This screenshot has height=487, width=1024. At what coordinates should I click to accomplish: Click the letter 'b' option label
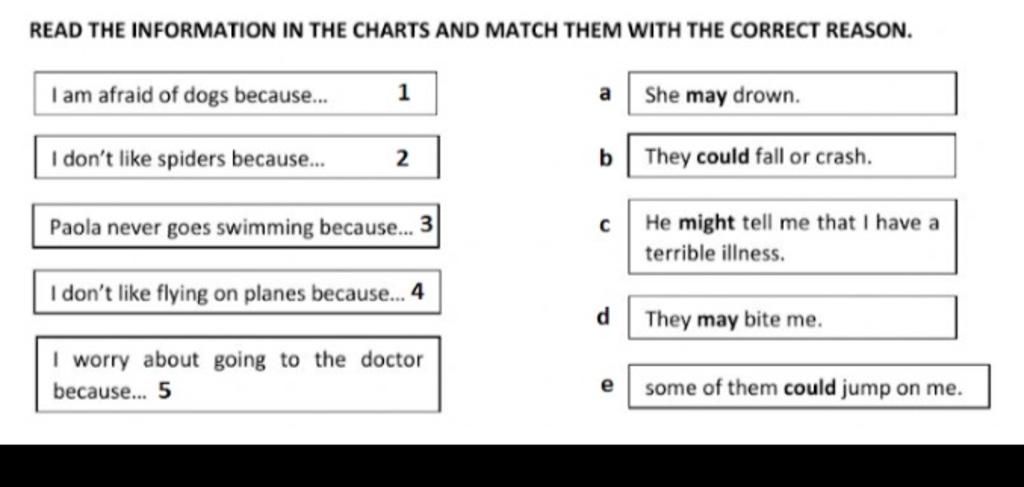click(x=605, y=157)
